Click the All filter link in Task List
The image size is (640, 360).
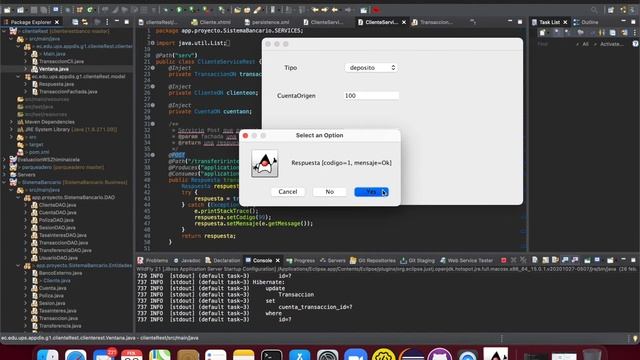coord(585,44)
